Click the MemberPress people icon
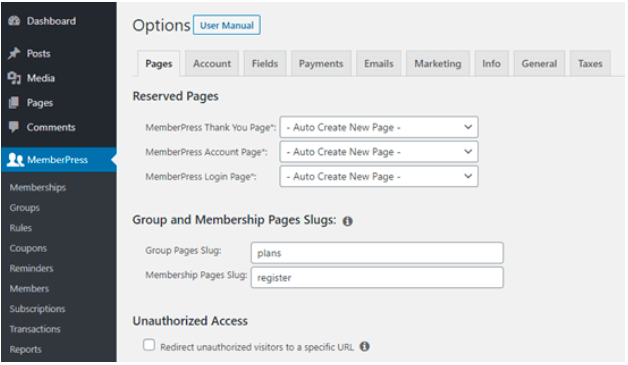The height and width of the screenshot is (365, 628). [x=15, y=160]
